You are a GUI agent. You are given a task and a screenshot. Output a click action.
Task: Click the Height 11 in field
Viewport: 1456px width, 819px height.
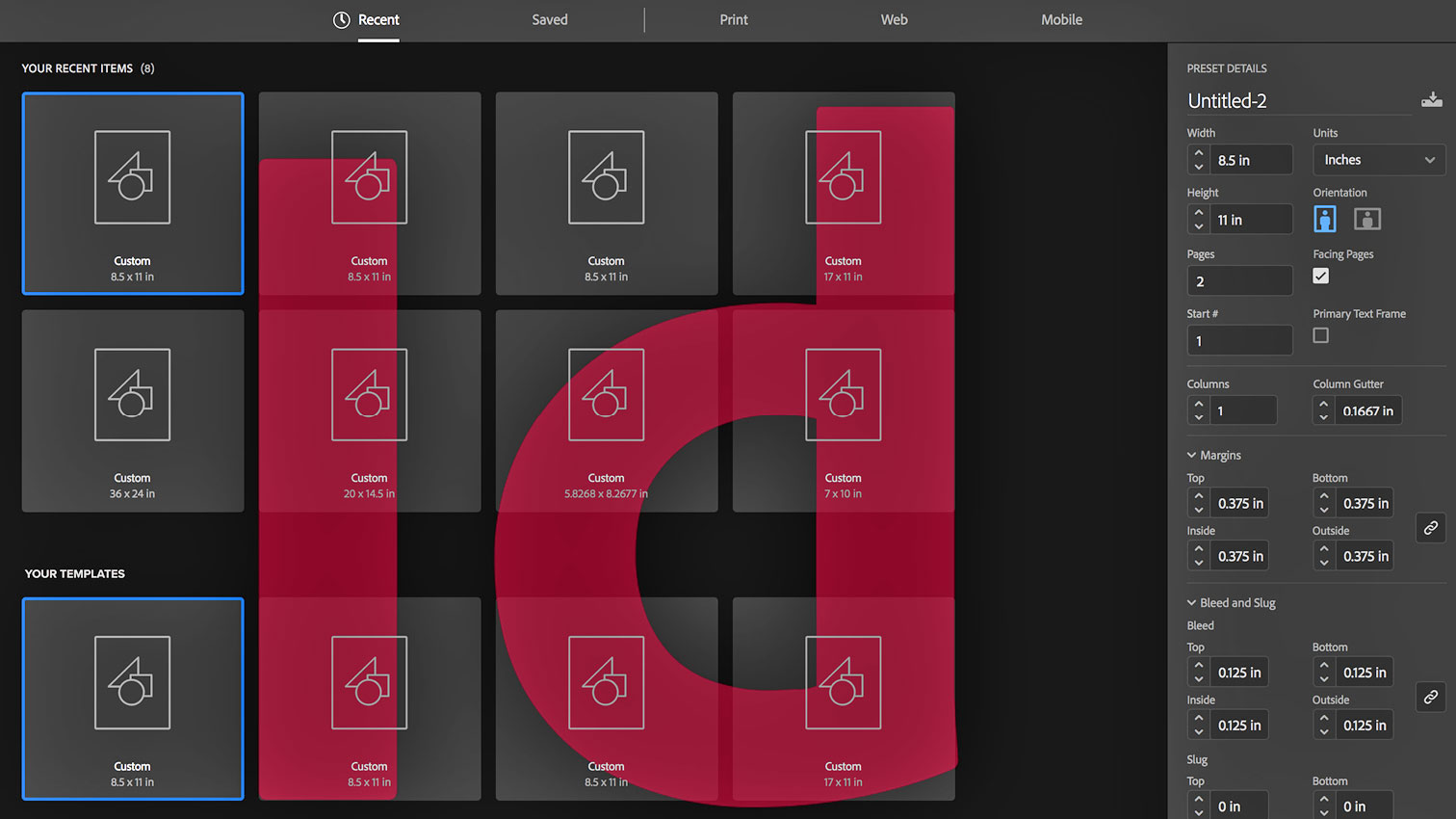[x=1251, y=220]
